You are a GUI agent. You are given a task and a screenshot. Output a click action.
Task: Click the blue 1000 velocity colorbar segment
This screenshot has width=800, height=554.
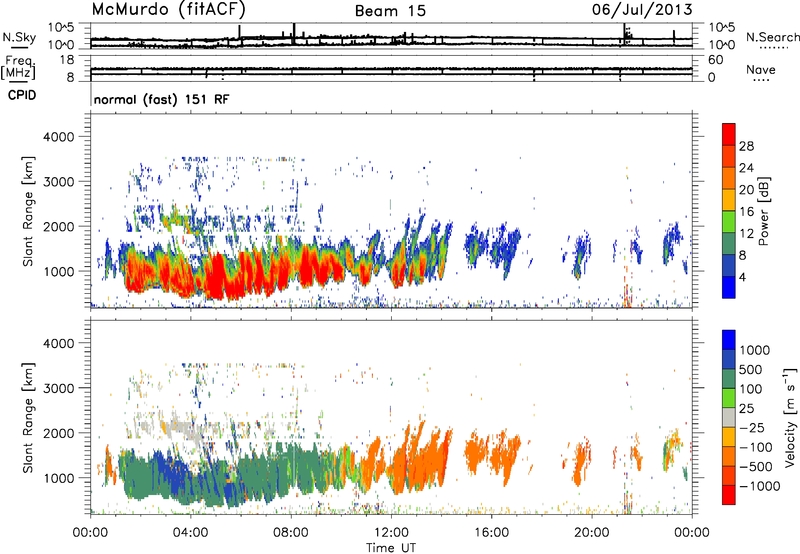click(x=729, y=340)
